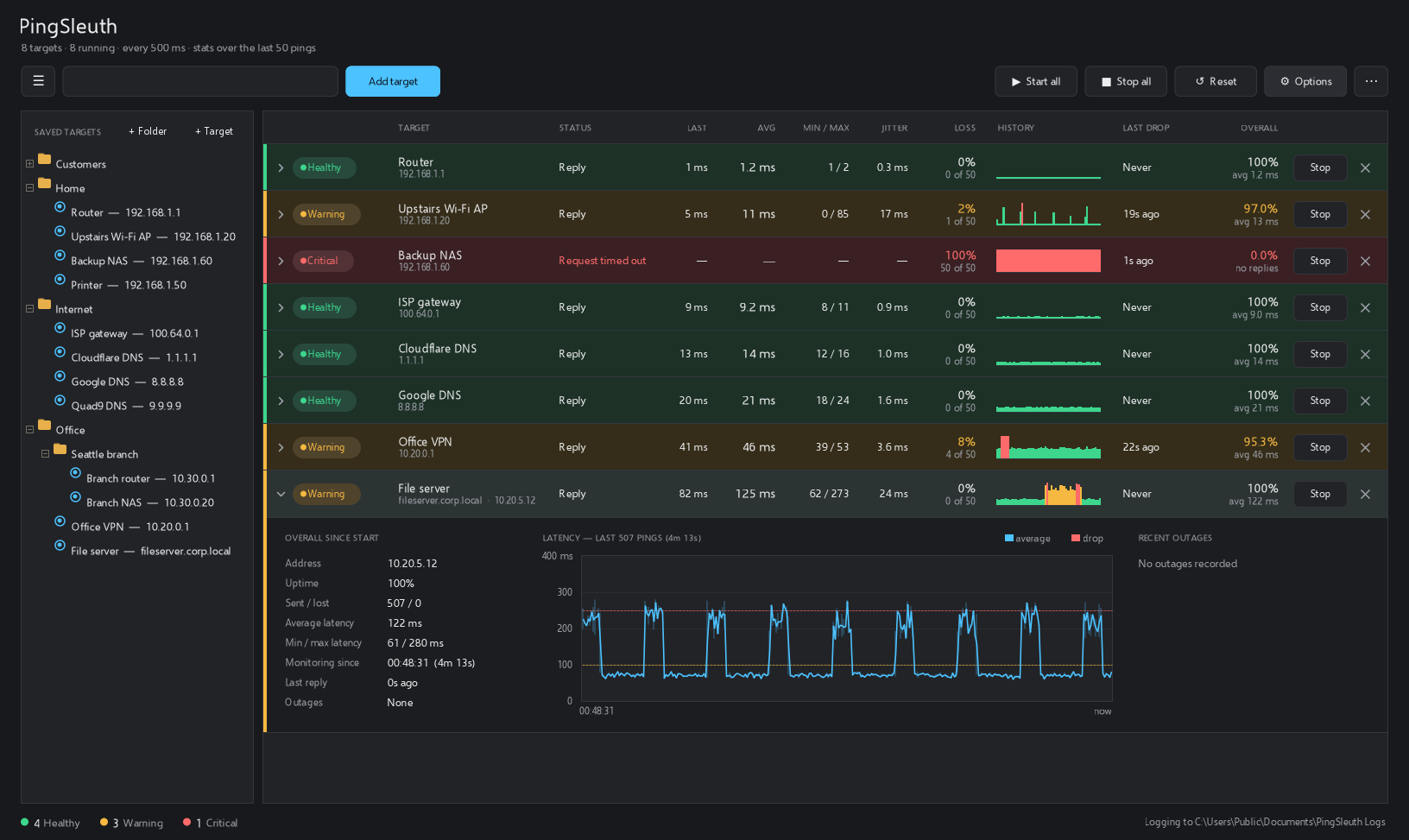Viewport: 1409px width, 840px height.
Task: Select the Branch router tree target icon
Action: (75, 473)
